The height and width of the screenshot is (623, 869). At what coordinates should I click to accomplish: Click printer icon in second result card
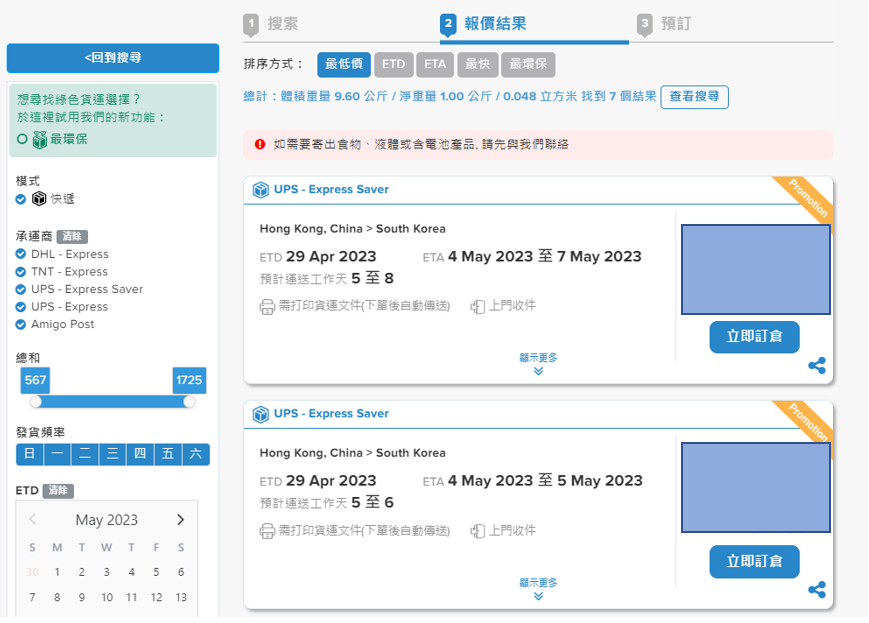[267, 531]
